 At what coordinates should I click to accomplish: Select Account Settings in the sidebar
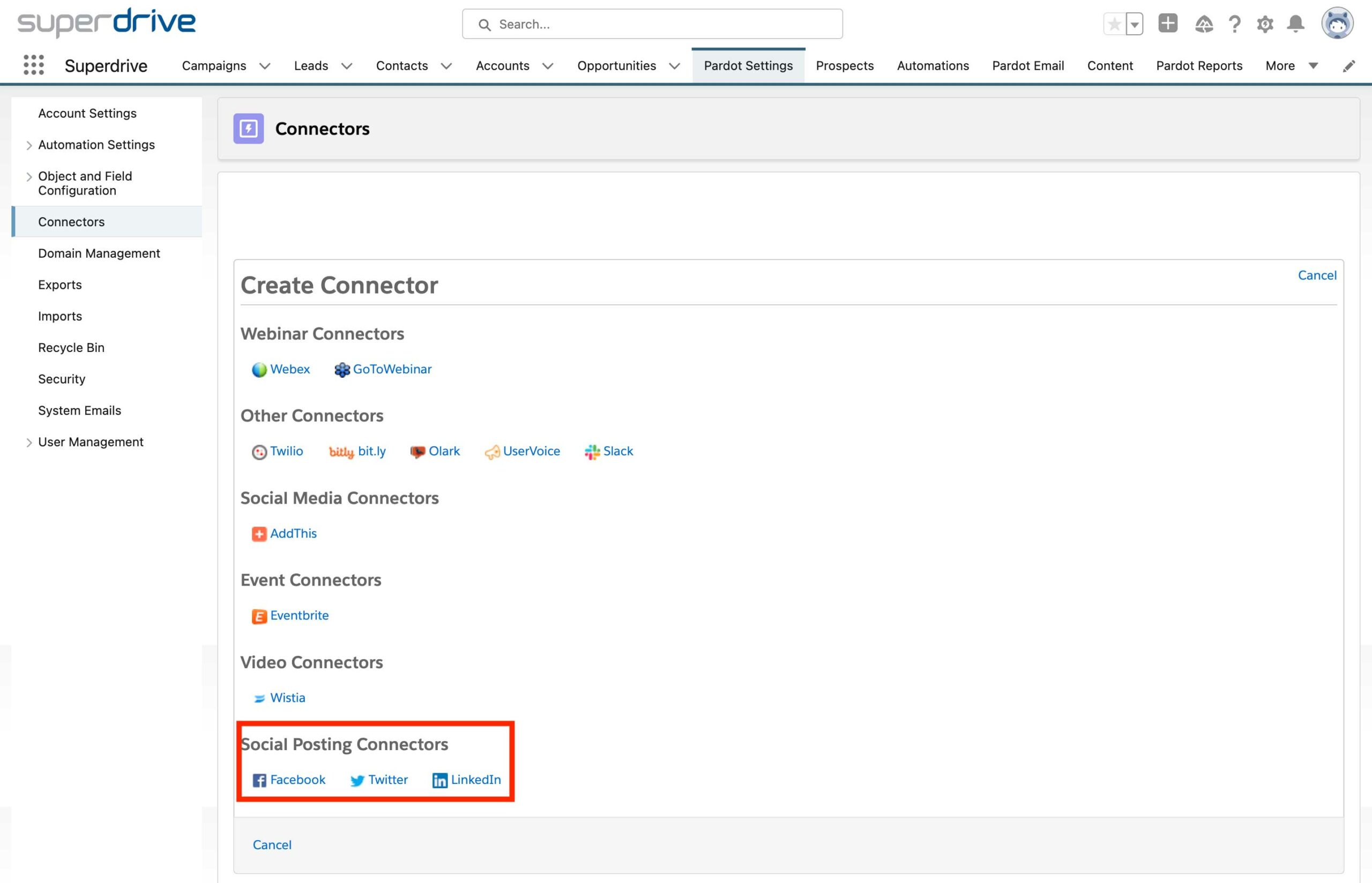[87, 114]
